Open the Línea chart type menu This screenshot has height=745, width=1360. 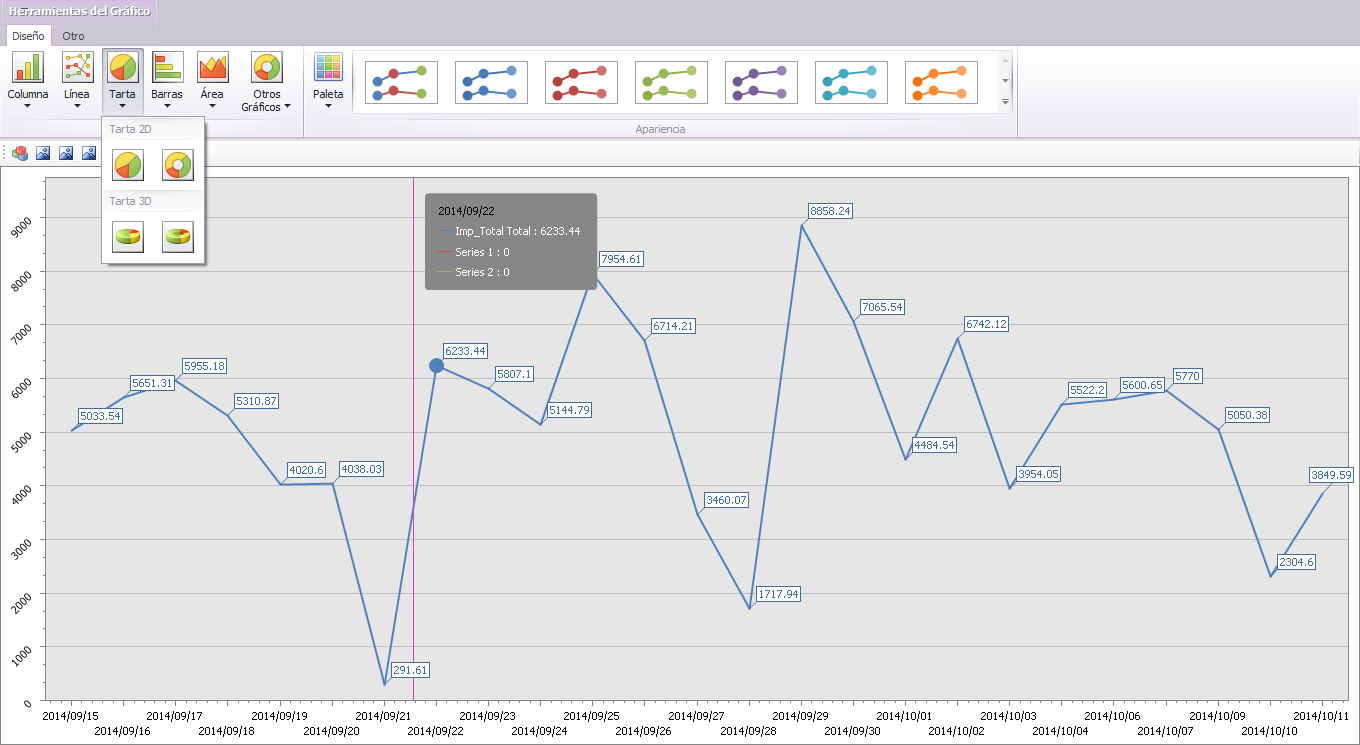pos(77,80)
